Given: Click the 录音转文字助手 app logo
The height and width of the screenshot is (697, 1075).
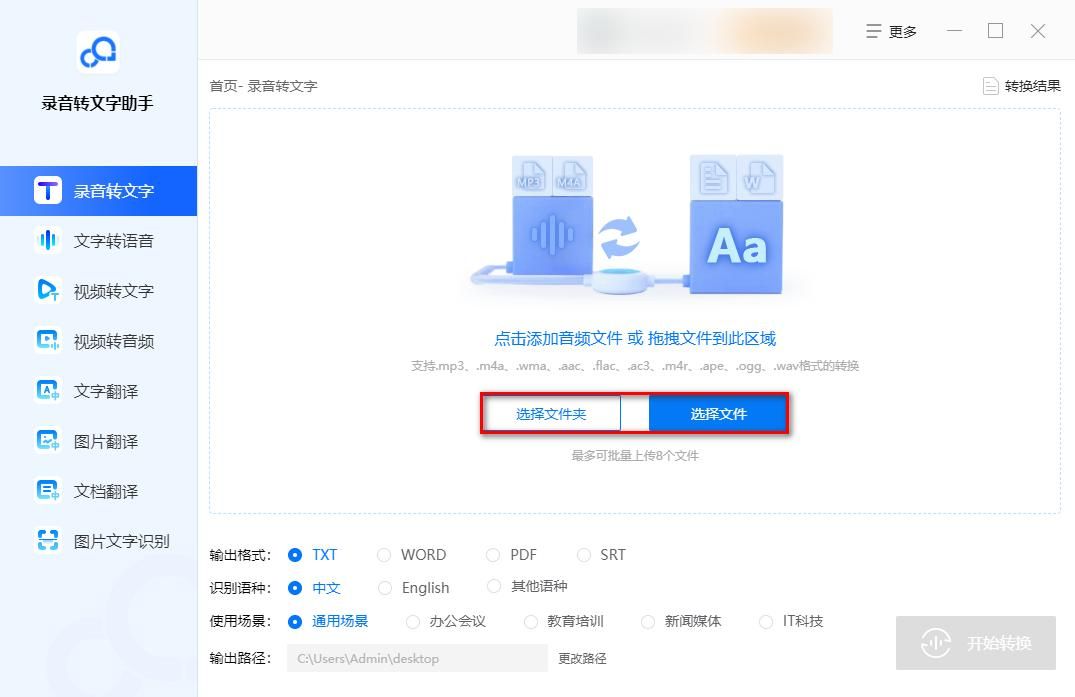Looking at the screenshot, I should 98,52.
